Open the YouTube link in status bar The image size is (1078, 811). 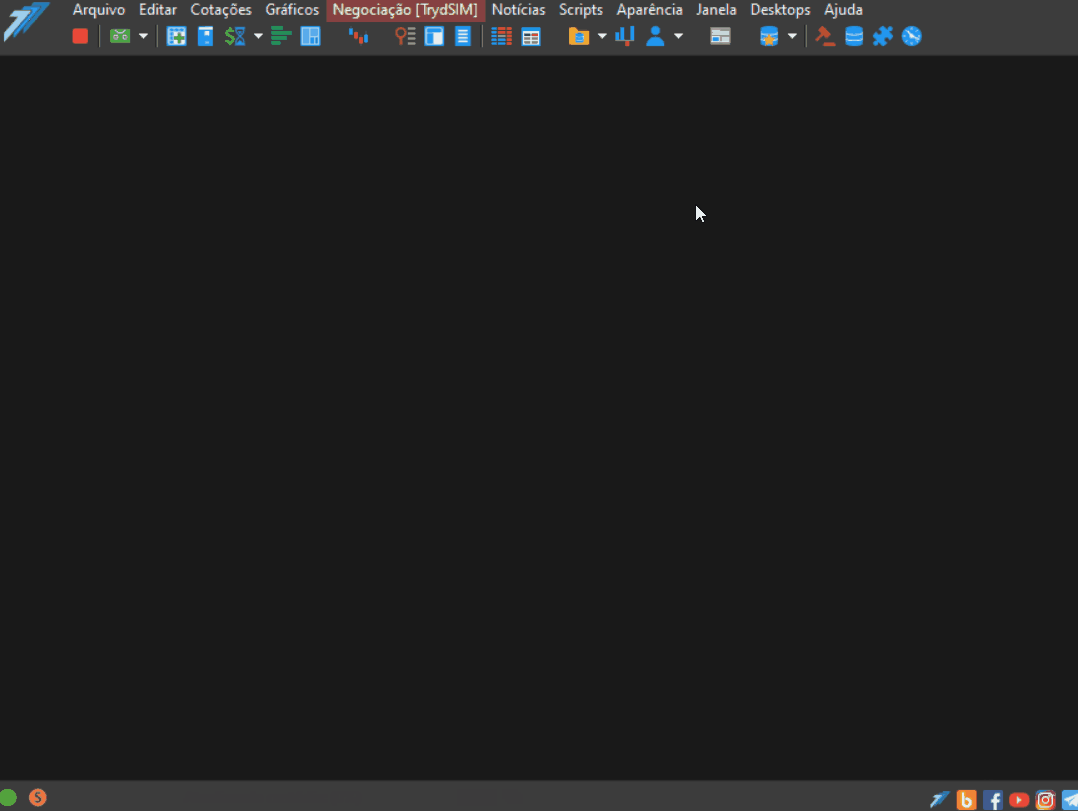pyautogui.click(x=1019, y=800)
